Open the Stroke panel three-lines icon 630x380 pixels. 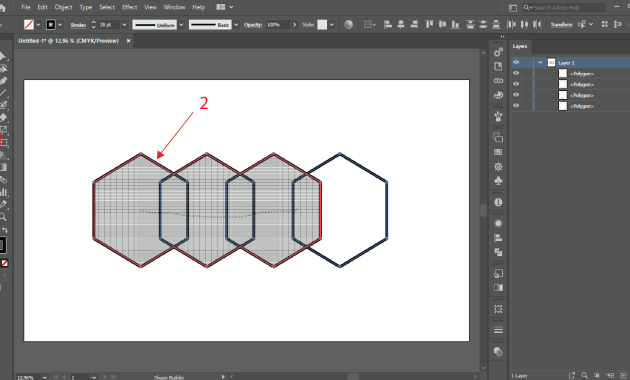tap(498, 330)
